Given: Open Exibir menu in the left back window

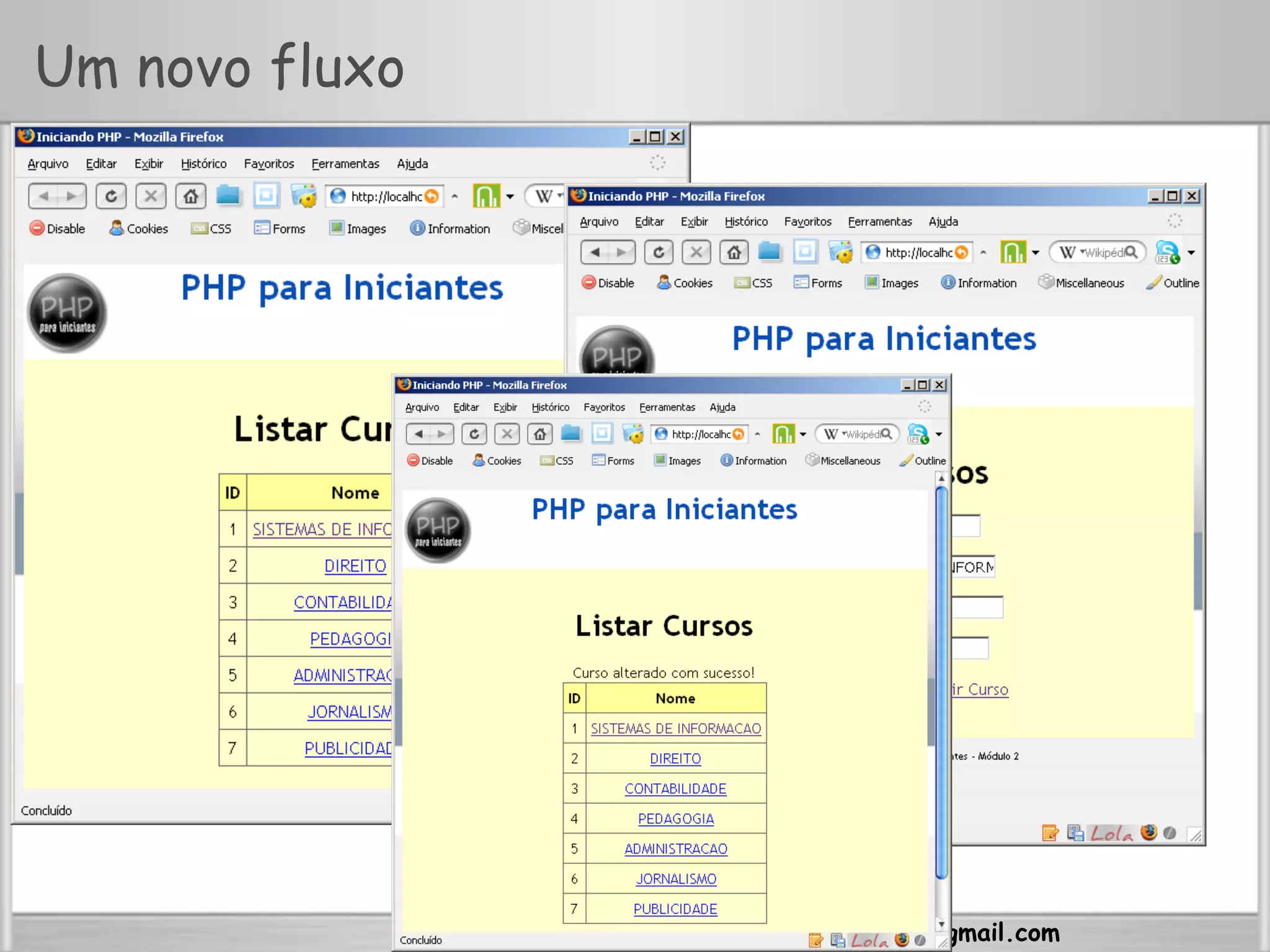Looking at the screenshot, I should click(x=149, y=164).
